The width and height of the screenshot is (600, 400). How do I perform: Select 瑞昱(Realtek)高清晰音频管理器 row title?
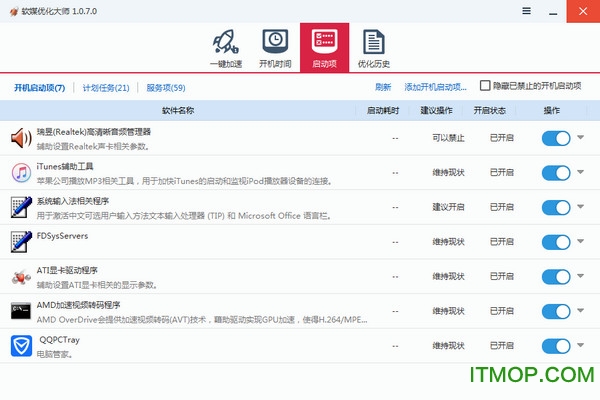point(94,132)
